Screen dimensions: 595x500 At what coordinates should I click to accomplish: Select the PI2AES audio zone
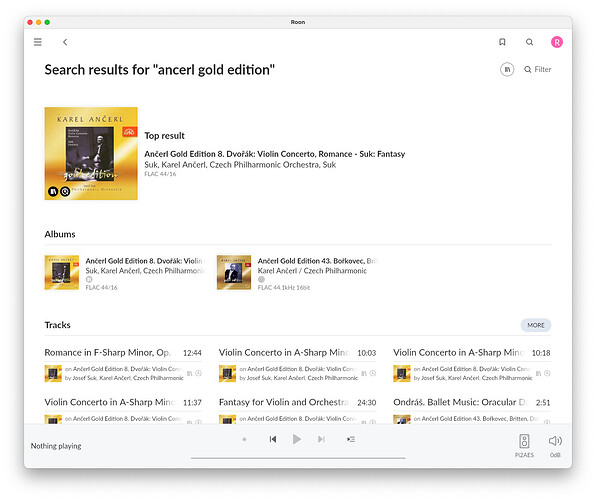coord(524,445)
